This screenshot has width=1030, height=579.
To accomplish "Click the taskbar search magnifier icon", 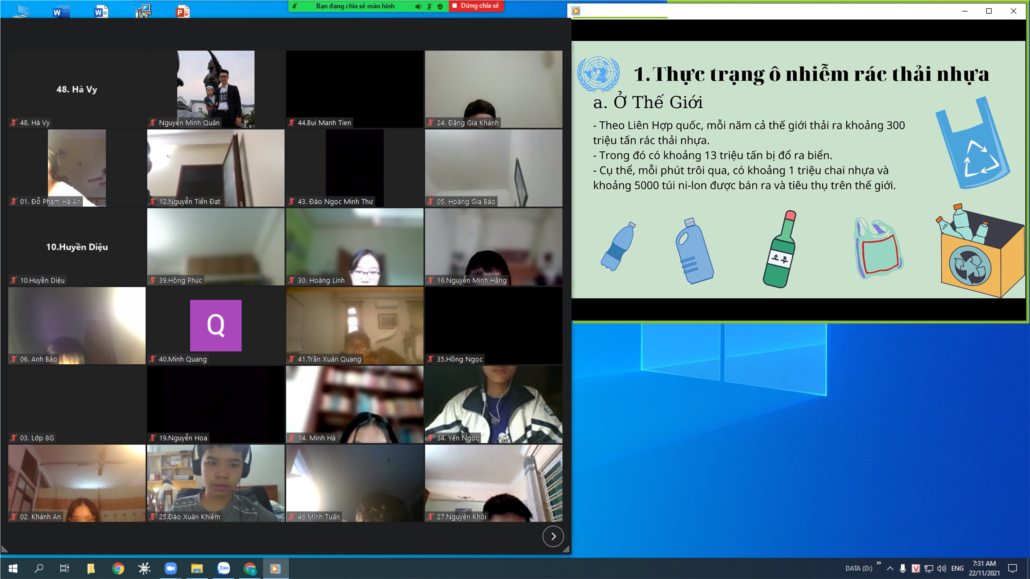I will tap(39, 568).
